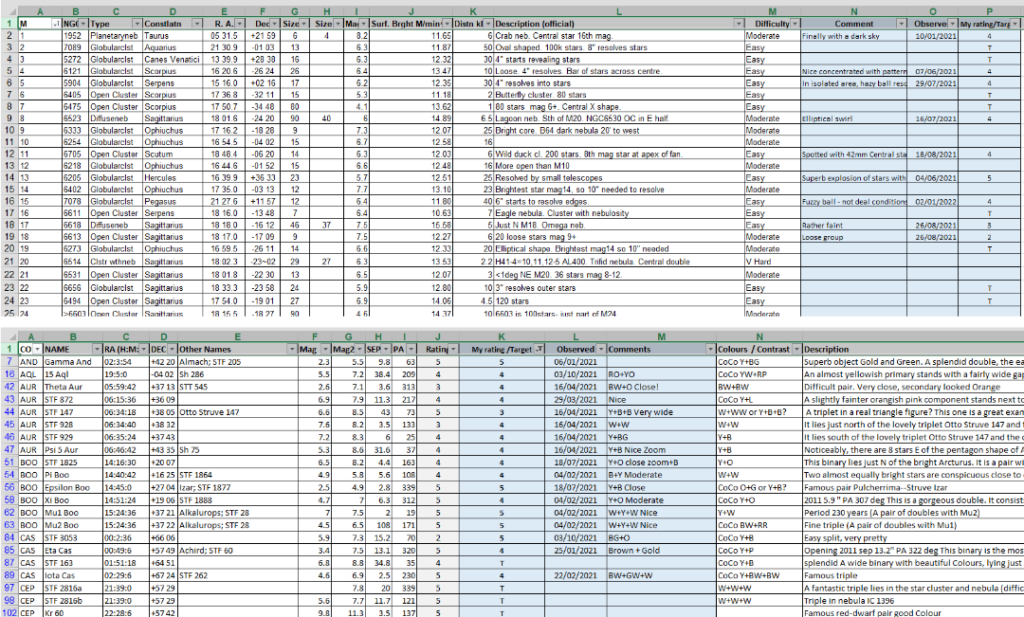
Task: Open the CO column filter dropdown
Action: click(x=38, y=349)
